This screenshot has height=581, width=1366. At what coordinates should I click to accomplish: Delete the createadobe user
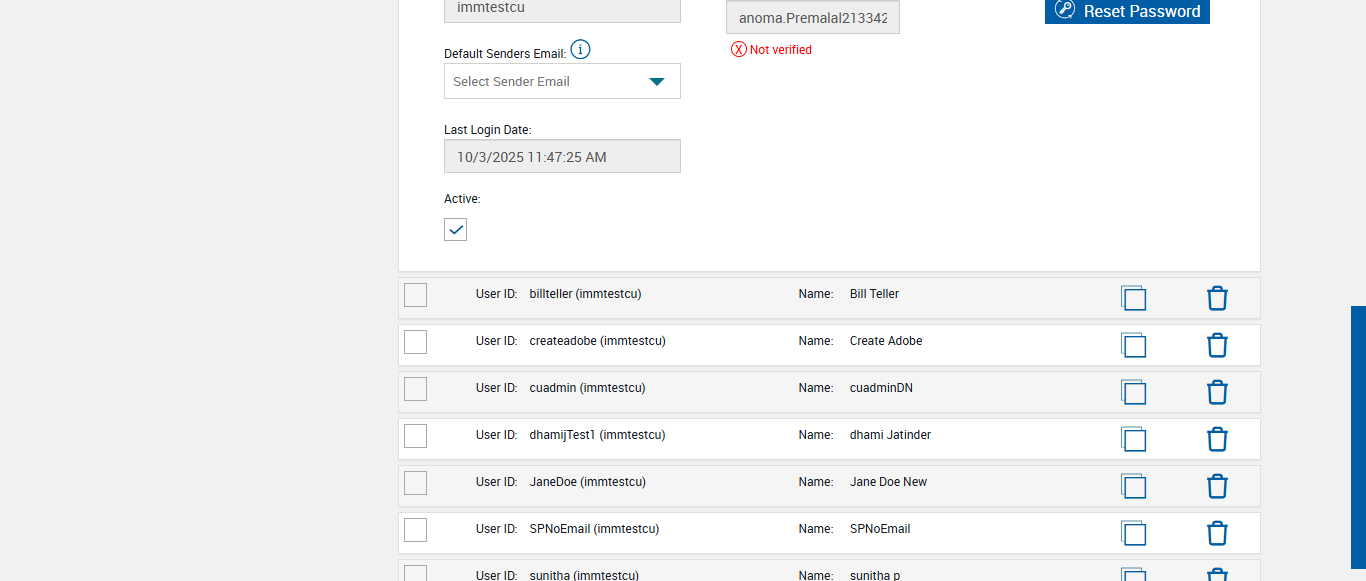coord(1217,345)
